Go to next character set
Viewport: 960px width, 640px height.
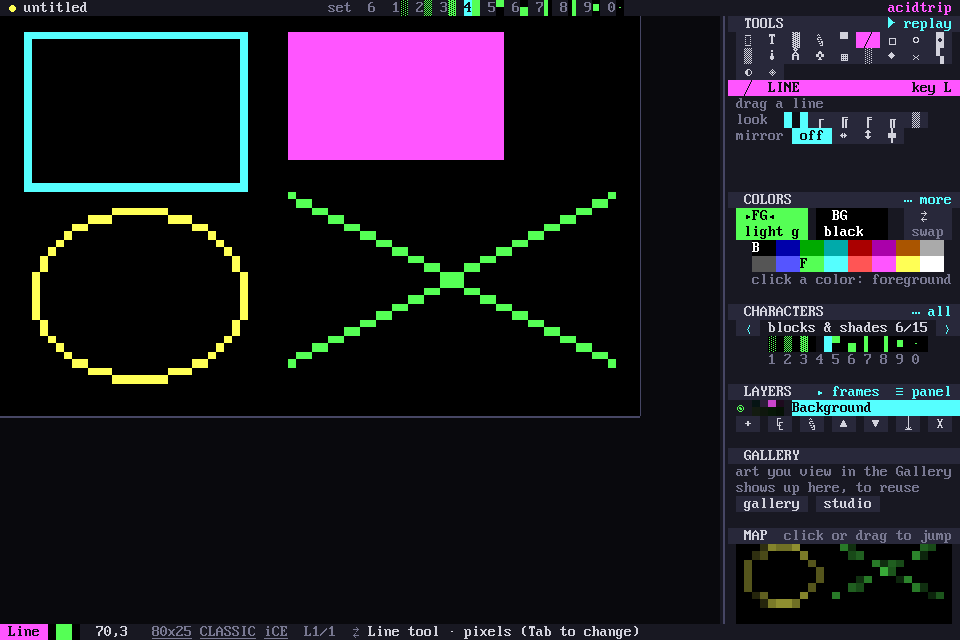(x=947, y=328)
